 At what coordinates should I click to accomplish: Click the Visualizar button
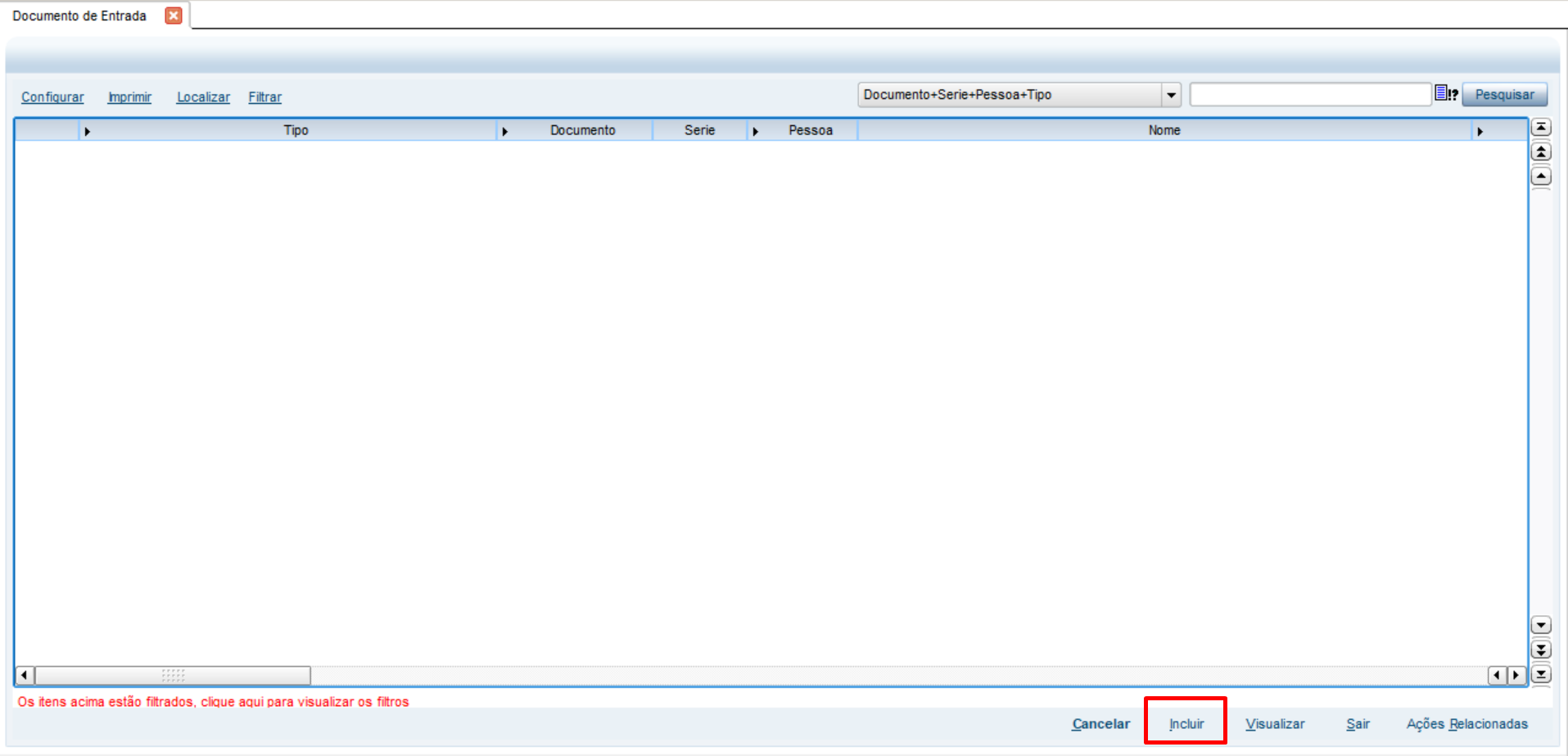[x=1275, y=724]
